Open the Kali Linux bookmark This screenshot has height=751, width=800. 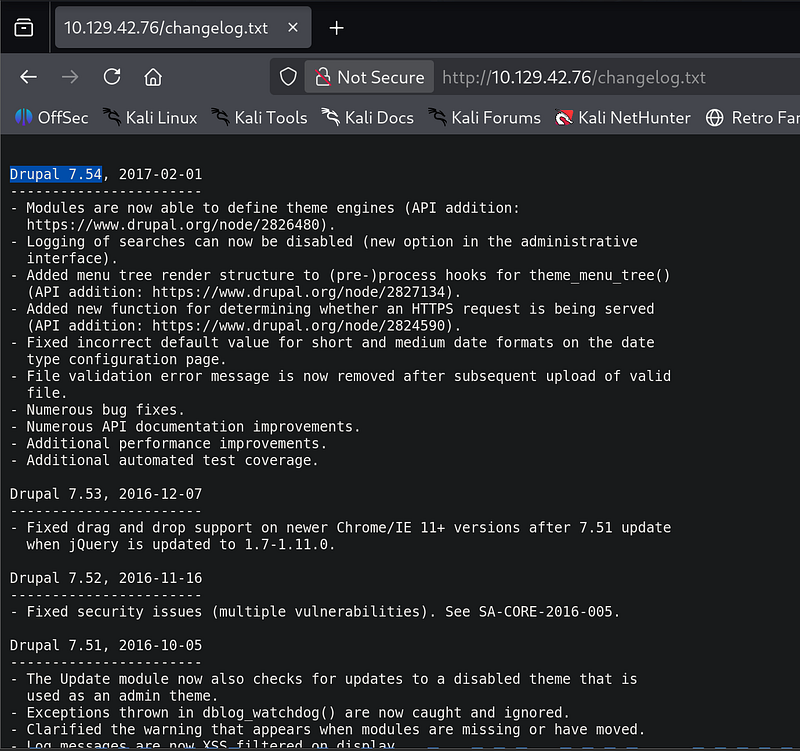[x=150, y=118]
